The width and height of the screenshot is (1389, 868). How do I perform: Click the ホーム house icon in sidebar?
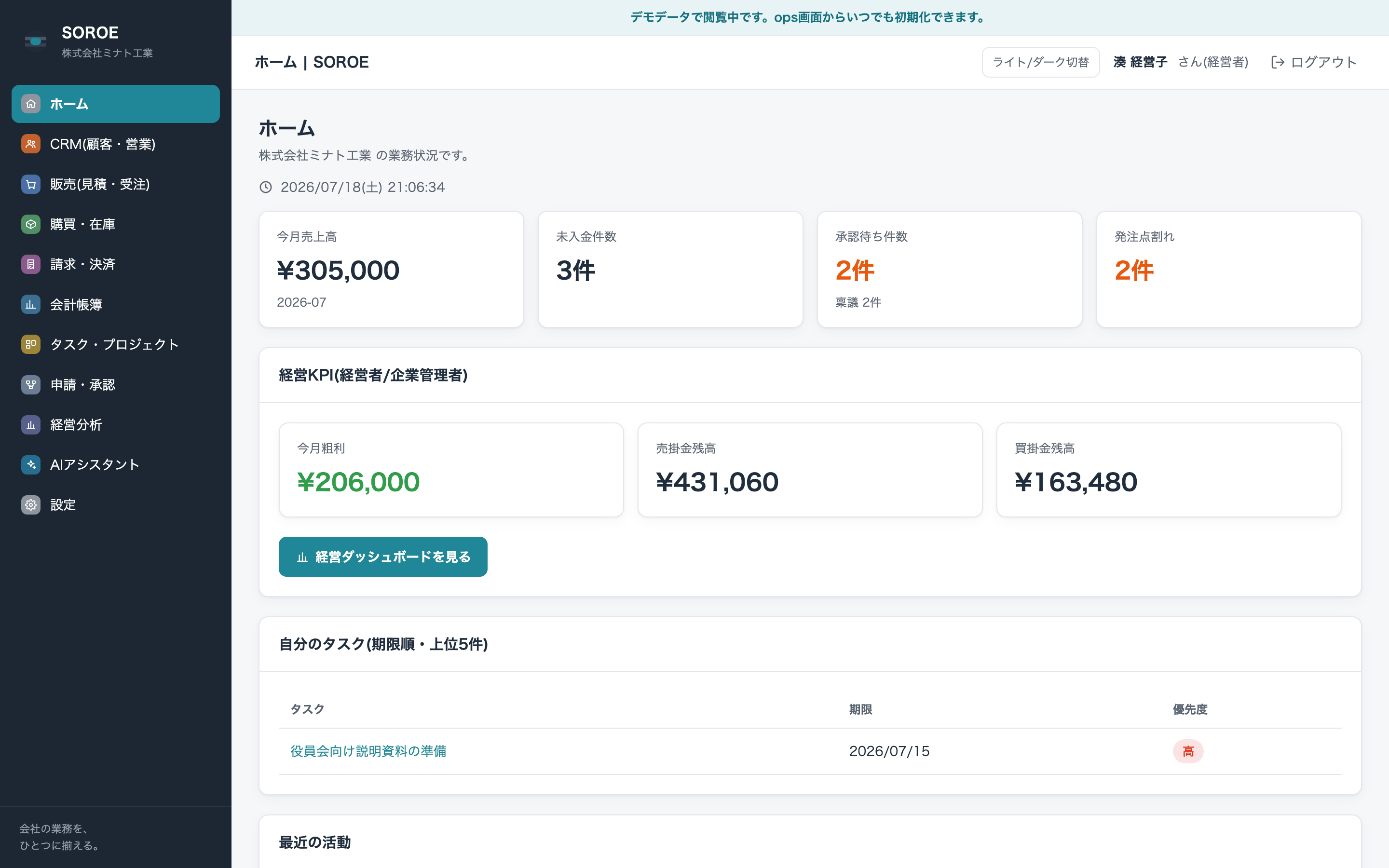[x=31, y=104]
